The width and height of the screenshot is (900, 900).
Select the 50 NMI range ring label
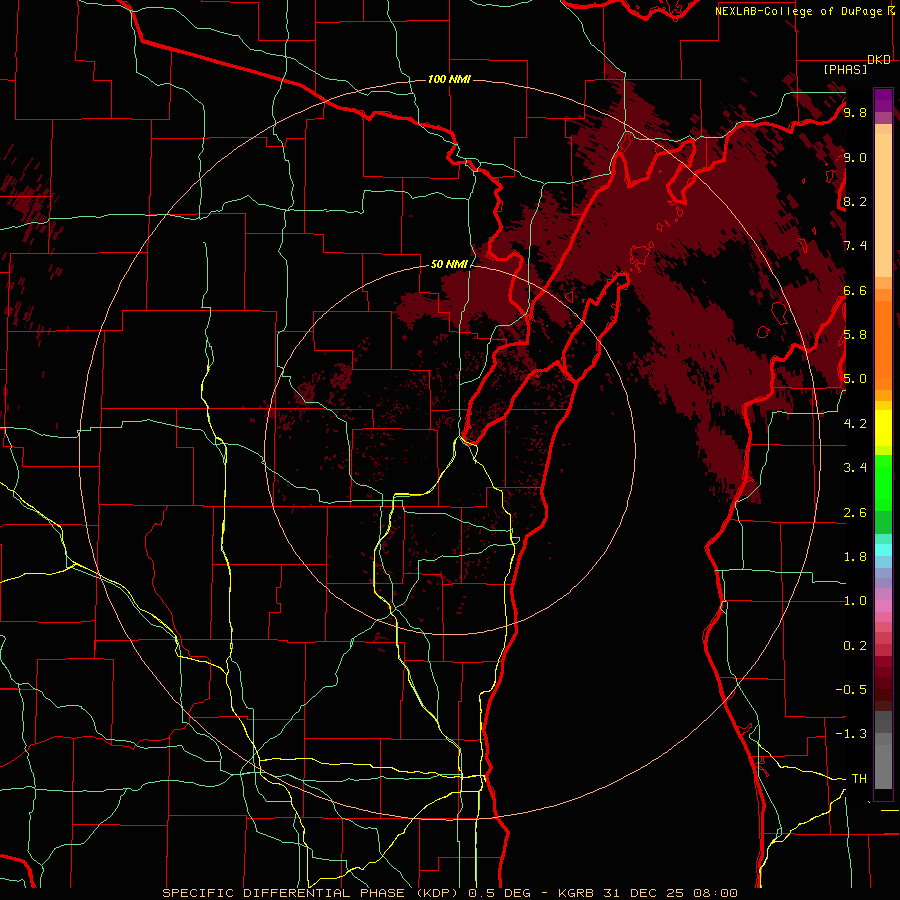(449, 264)
